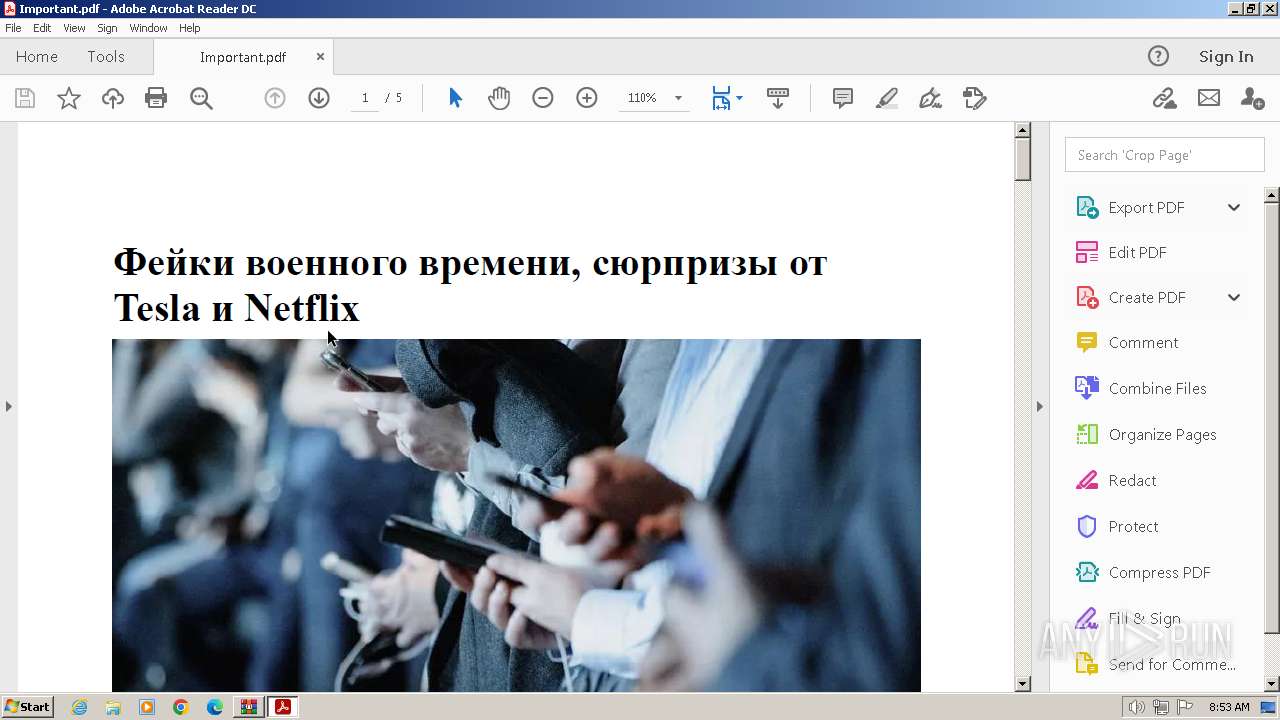Image resolution: width=1280 pixels, height=720 pixels.
Task: Expand the left navigation pane arrow
Action: click(9, 406)
